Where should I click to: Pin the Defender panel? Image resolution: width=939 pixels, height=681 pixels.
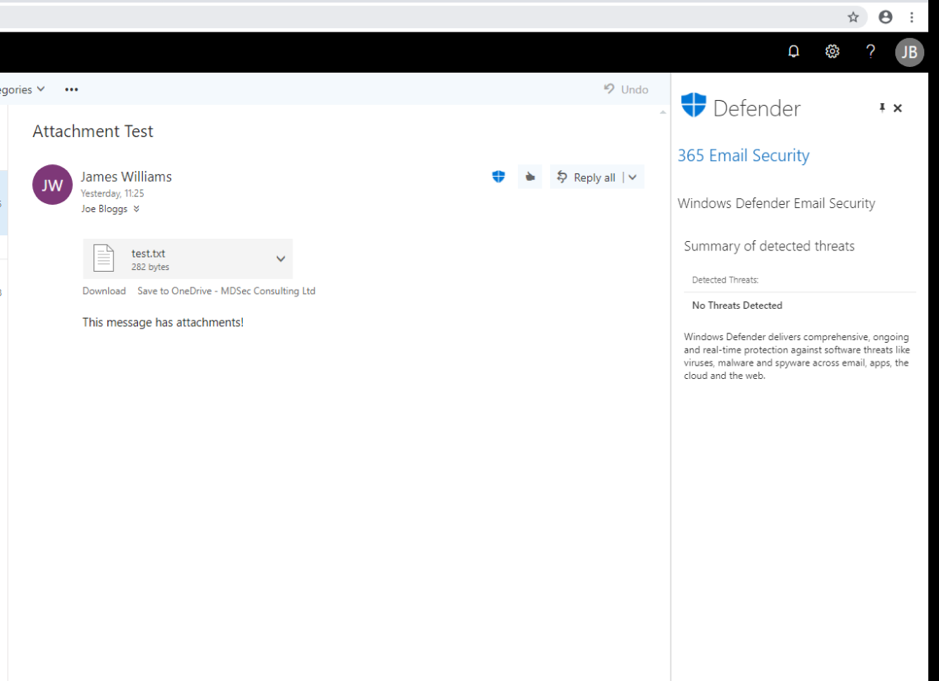882,108
